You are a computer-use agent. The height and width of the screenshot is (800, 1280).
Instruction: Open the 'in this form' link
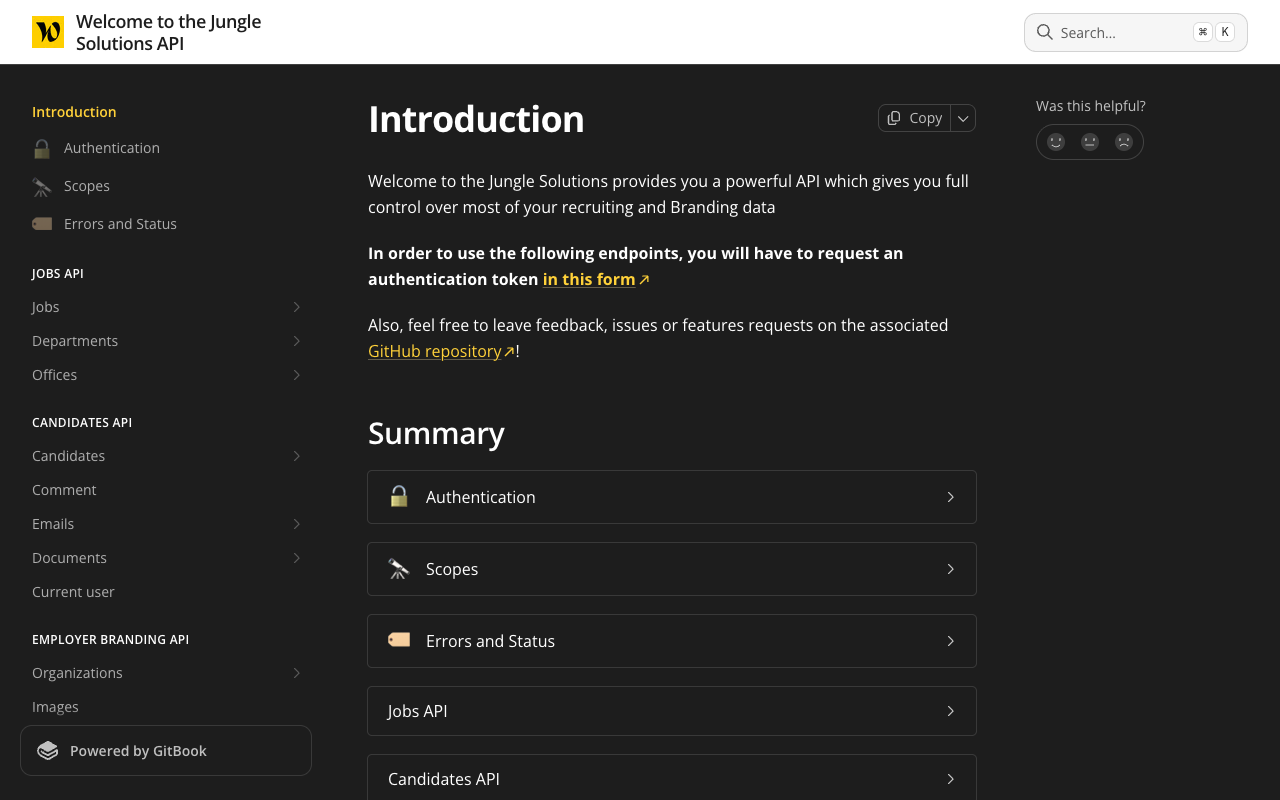596,279
